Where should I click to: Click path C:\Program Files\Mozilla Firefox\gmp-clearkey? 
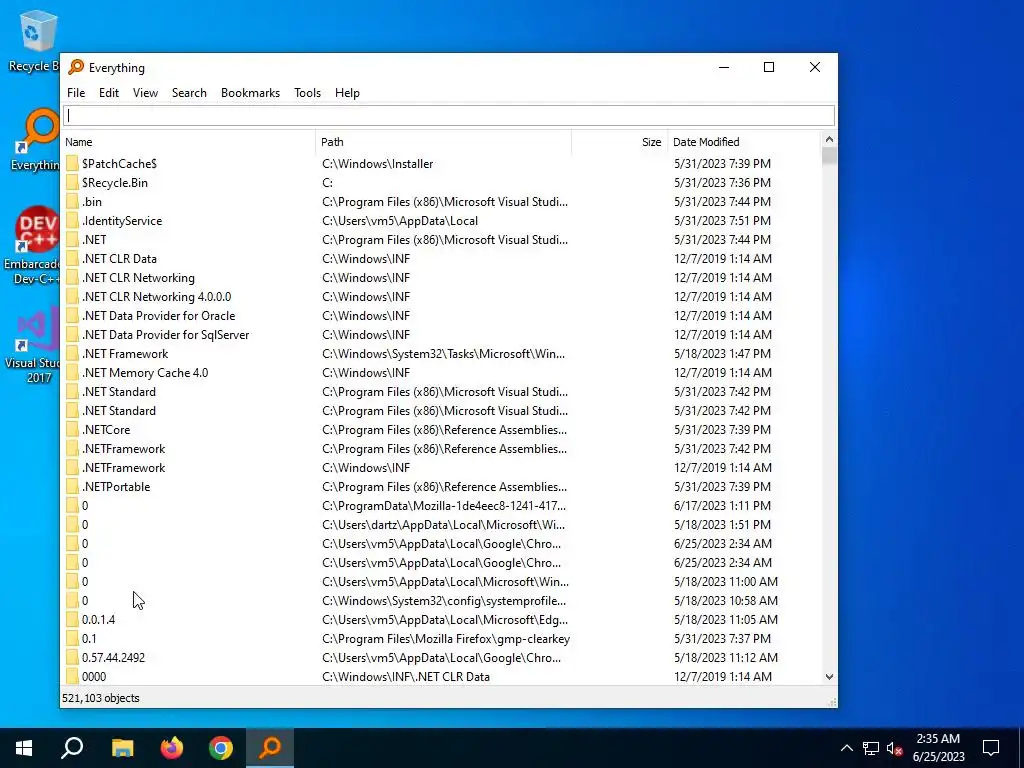(445, 639)
